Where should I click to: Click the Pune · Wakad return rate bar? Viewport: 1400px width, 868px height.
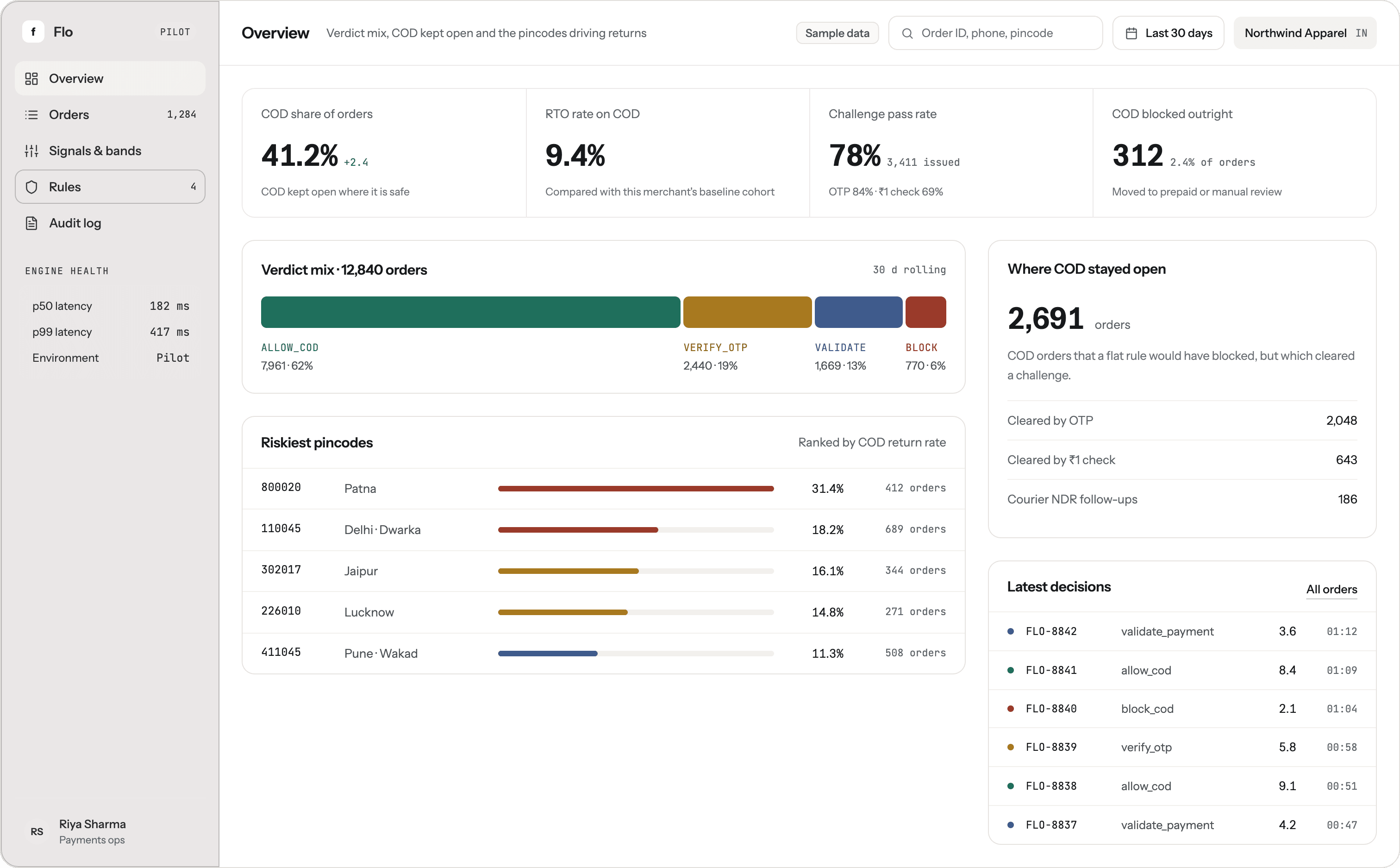pos(636,653)
